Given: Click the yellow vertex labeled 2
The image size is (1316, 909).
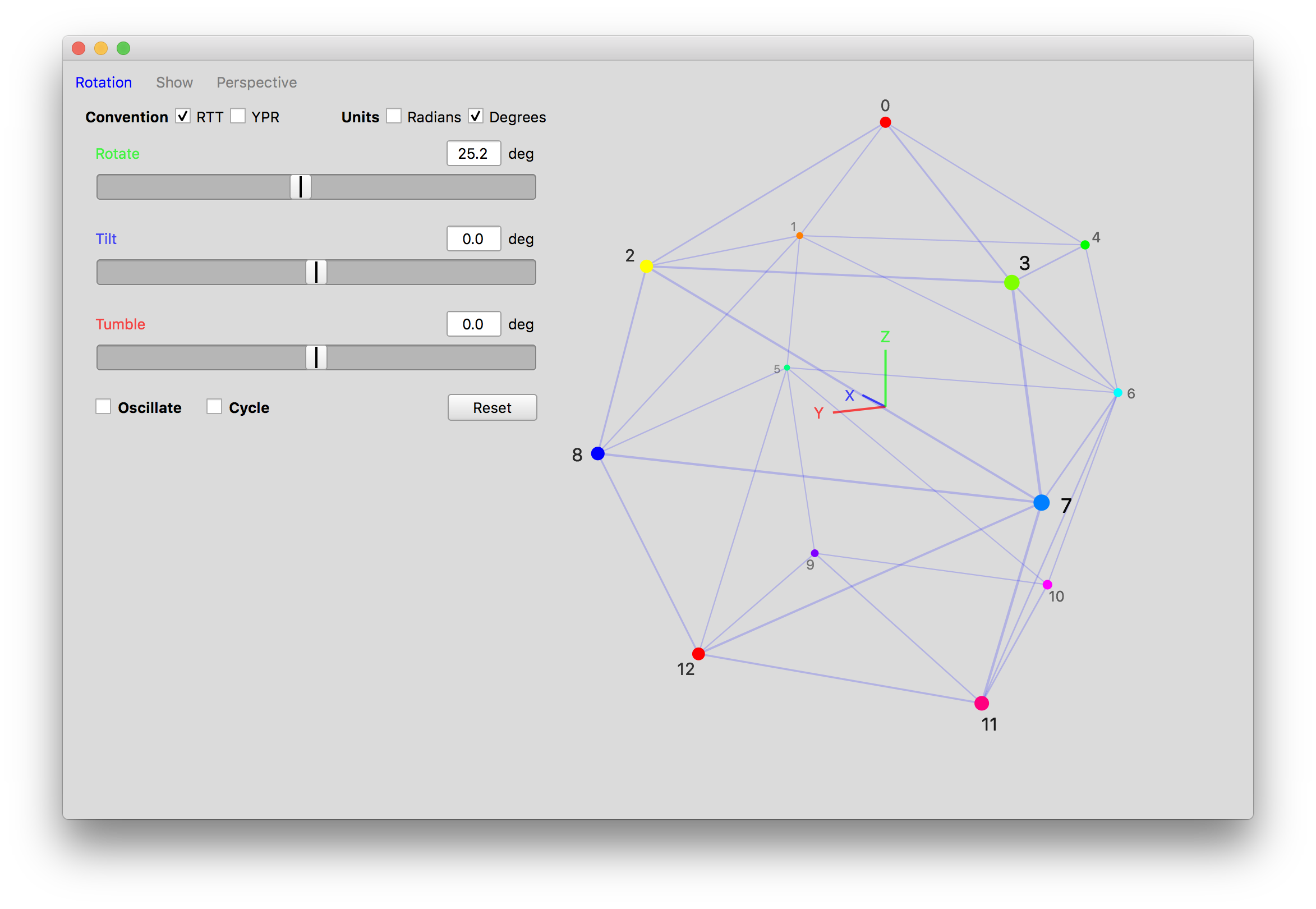Looking at the screenshot, I should (646, 266).
